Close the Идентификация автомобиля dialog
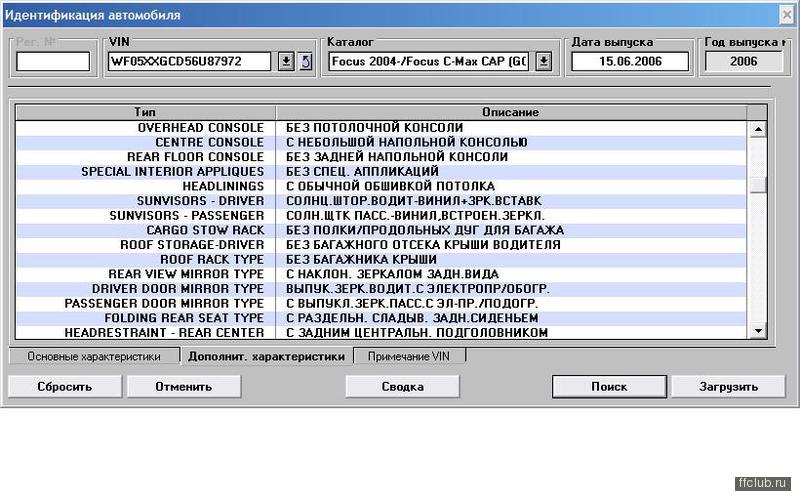The width and height of the screenshot is (800, 500). pos(786,15)
